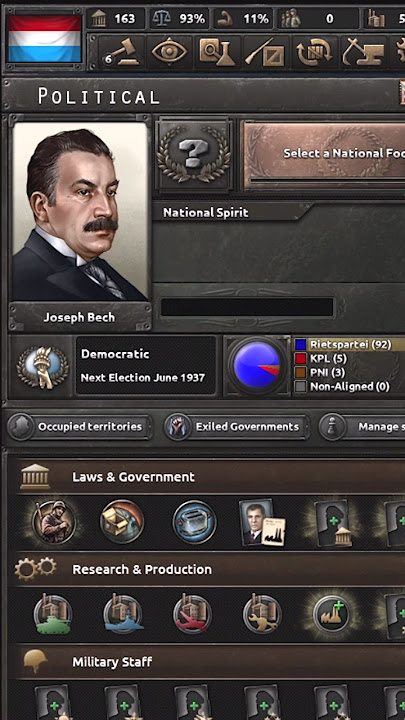Click the Luxembourg flag
This screenshot has height=720, width=405.
[45, 39]
